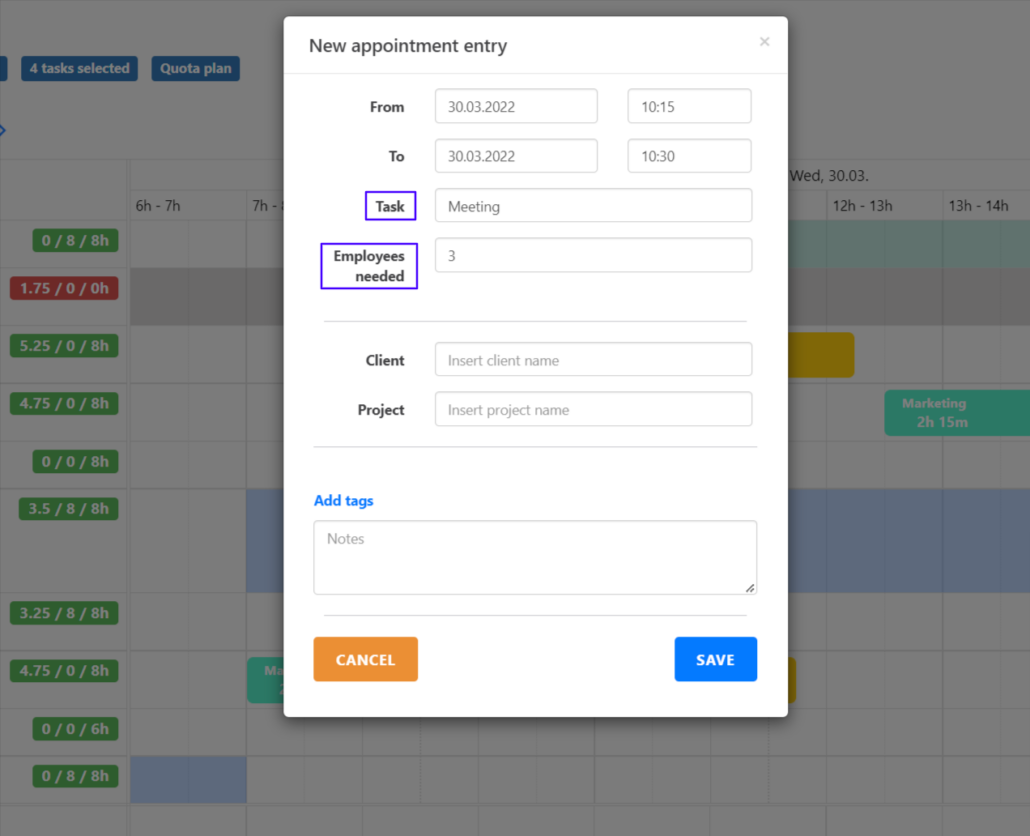Select the Task field containing Meeting
The image size is (1030, 836).
593,206
